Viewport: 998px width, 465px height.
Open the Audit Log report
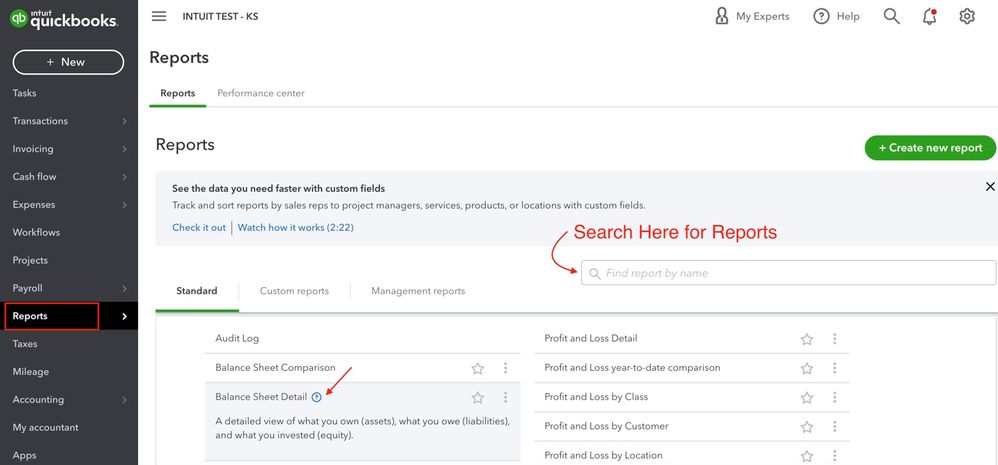tap(237, 338)
